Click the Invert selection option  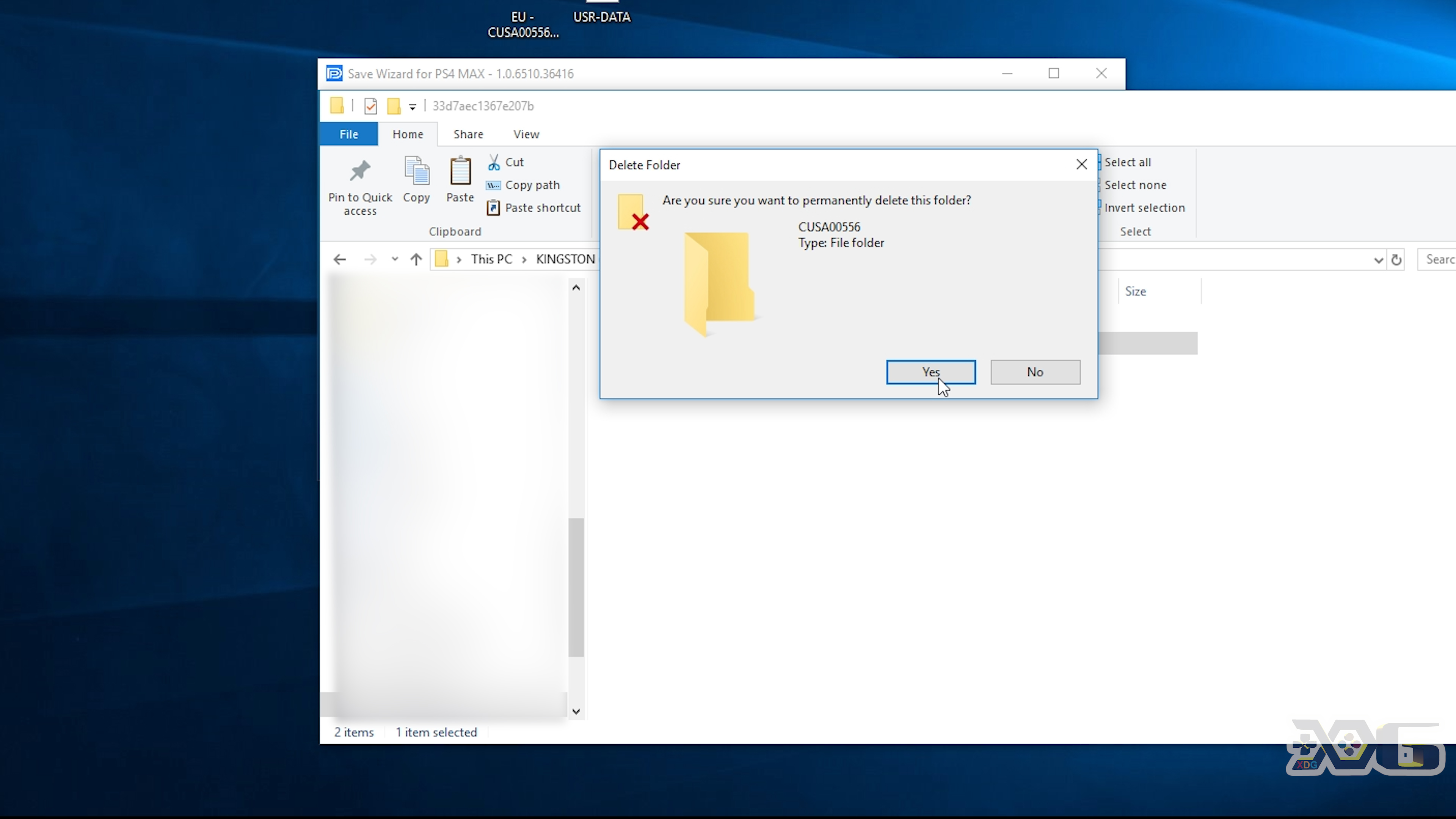click(1144, 207)
